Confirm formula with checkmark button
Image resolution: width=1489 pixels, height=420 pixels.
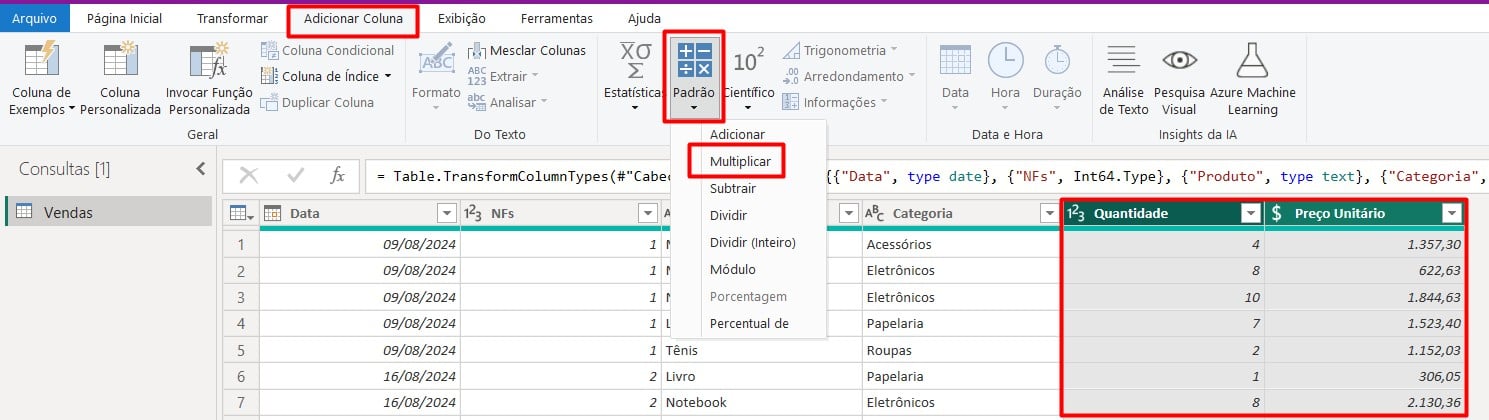(x=295, y=175)
